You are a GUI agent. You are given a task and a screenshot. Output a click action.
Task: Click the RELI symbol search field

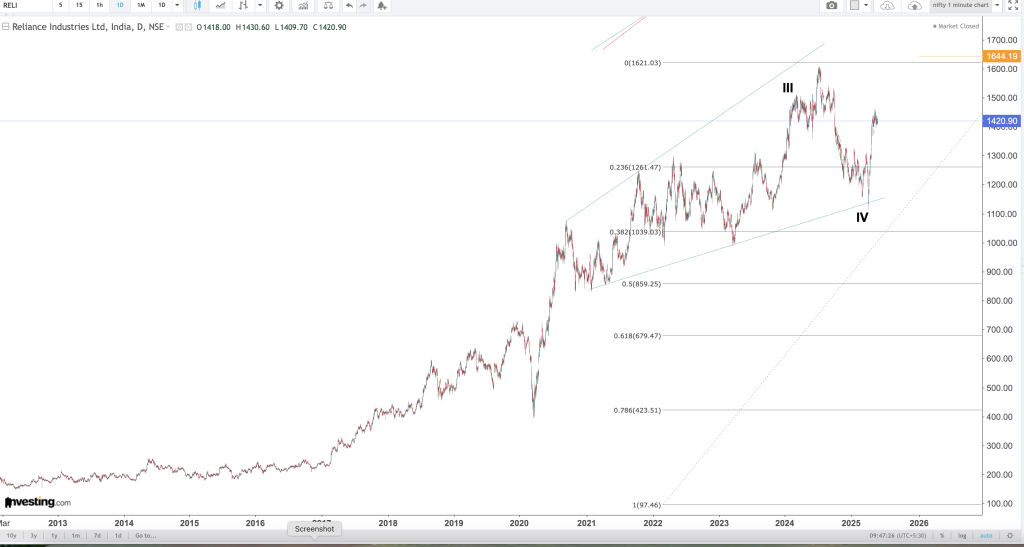[x=25, y=5]
